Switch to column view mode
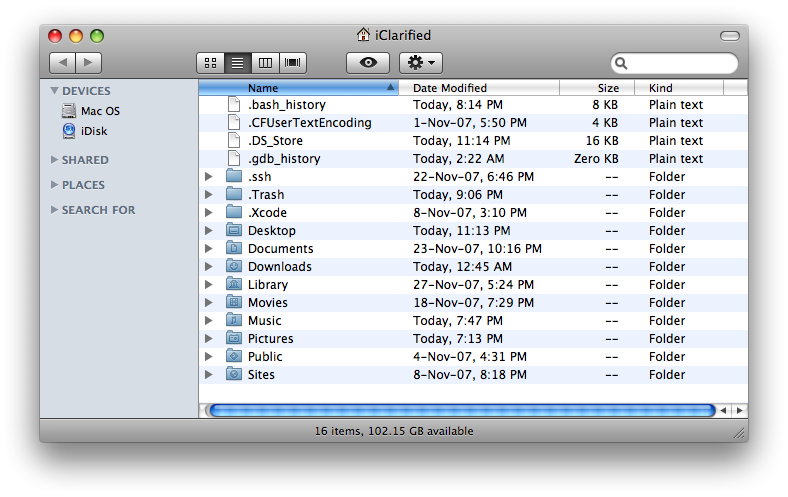The width and height of the screenshot is (788, 497). pos(265,62)
